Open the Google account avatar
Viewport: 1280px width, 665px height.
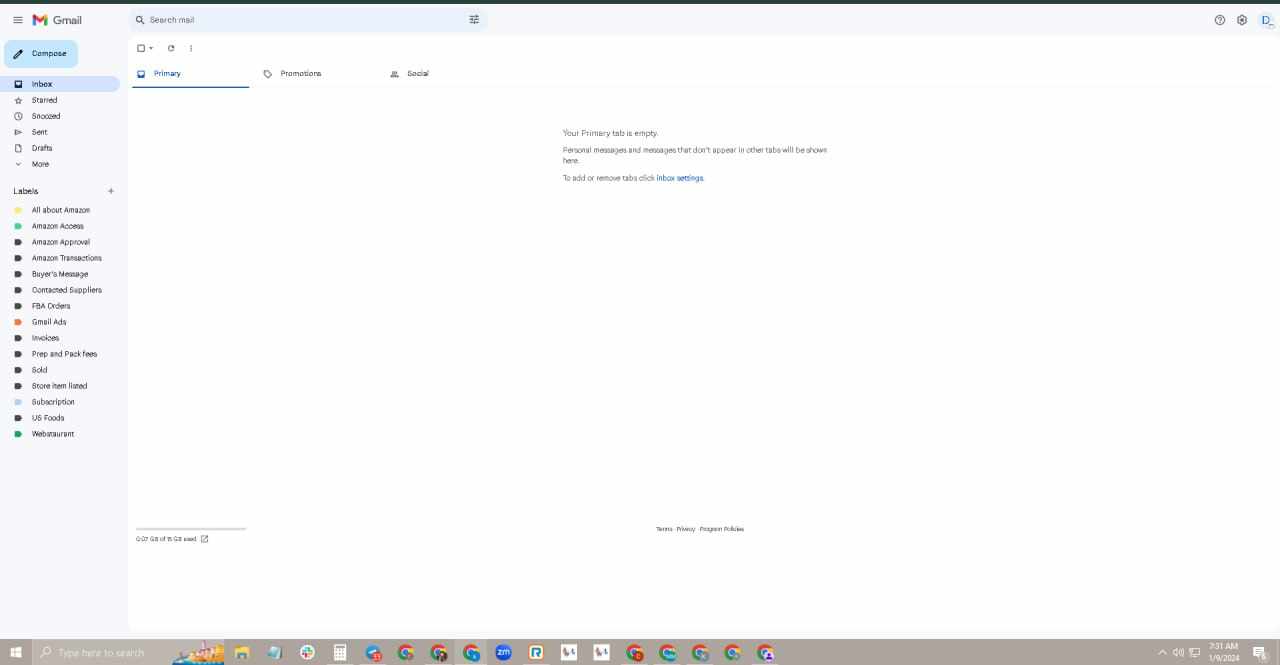pyautogui.click(x=1267, y=20)
